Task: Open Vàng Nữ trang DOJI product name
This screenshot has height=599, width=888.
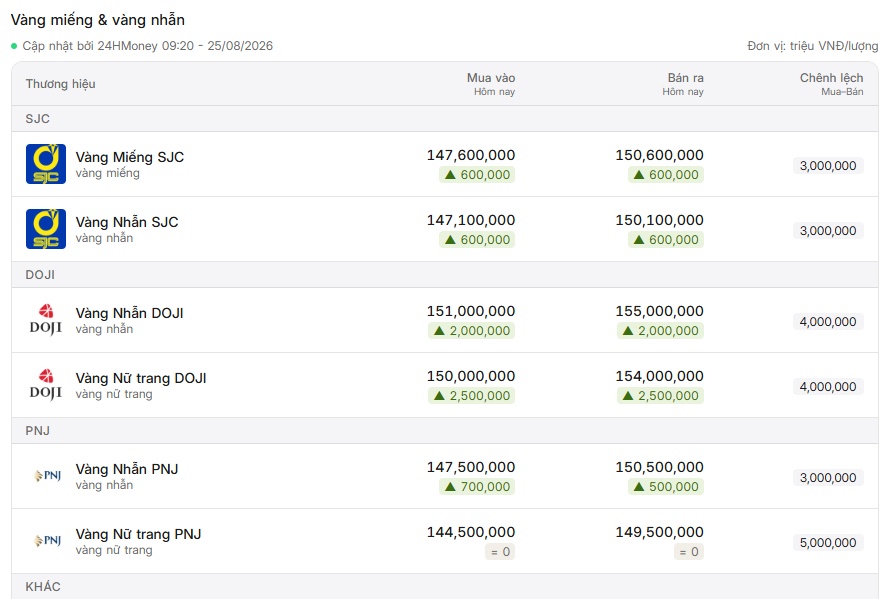Action: (141, 378)
